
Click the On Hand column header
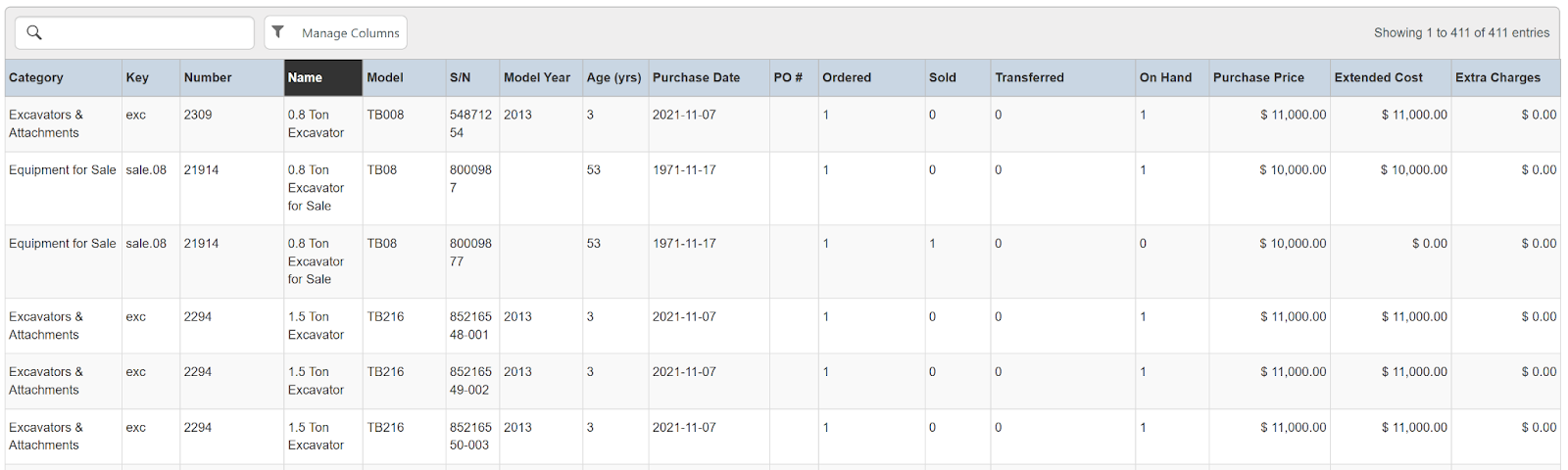pos(1165,77)
